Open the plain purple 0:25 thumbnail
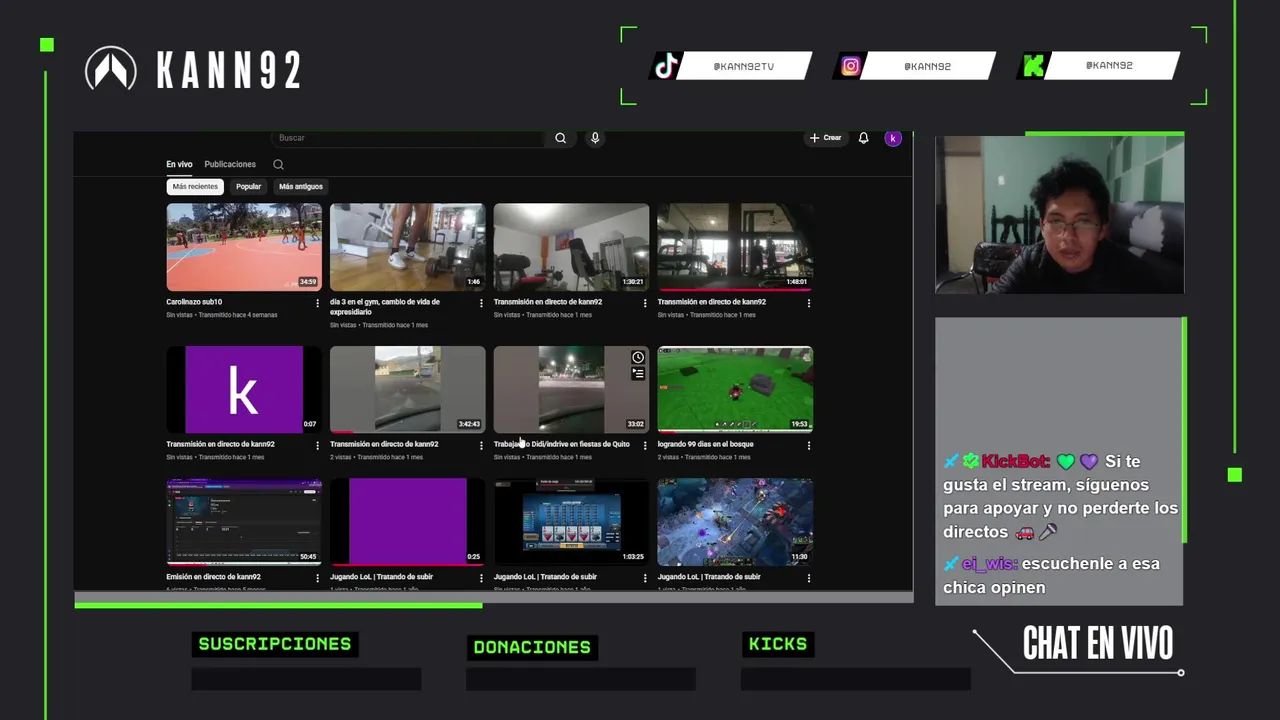This screenshot has height=720, width=1280. 408,522
